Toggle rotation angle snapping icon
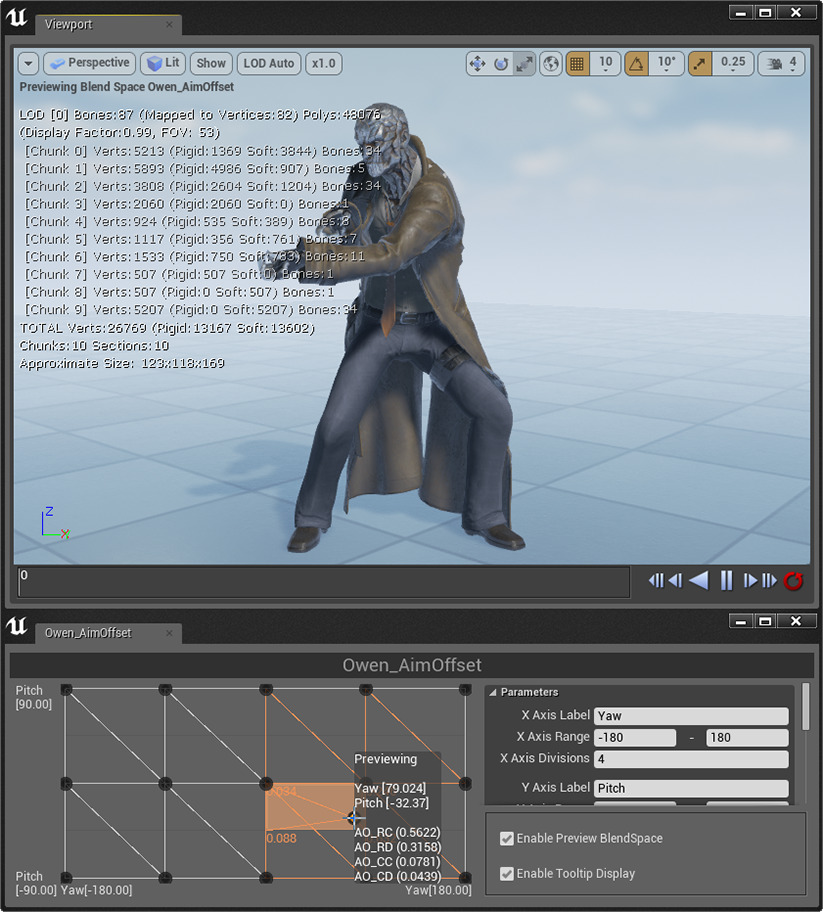 coord(637,63)
